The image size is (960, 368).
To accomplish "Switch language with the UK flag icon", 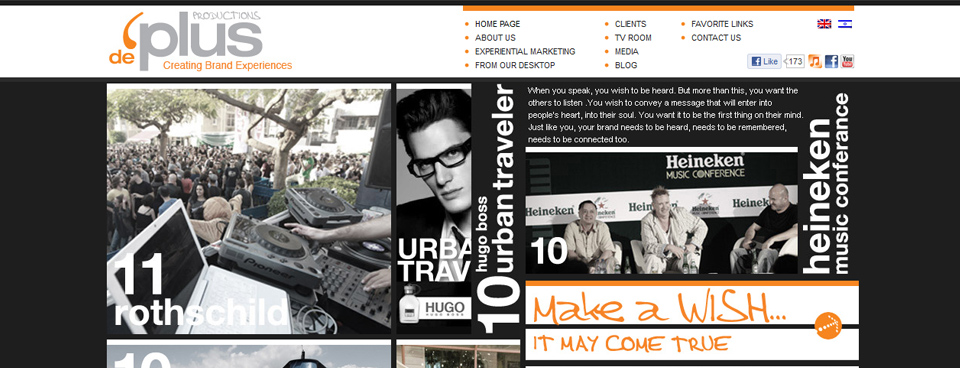I will coord(824,24).
